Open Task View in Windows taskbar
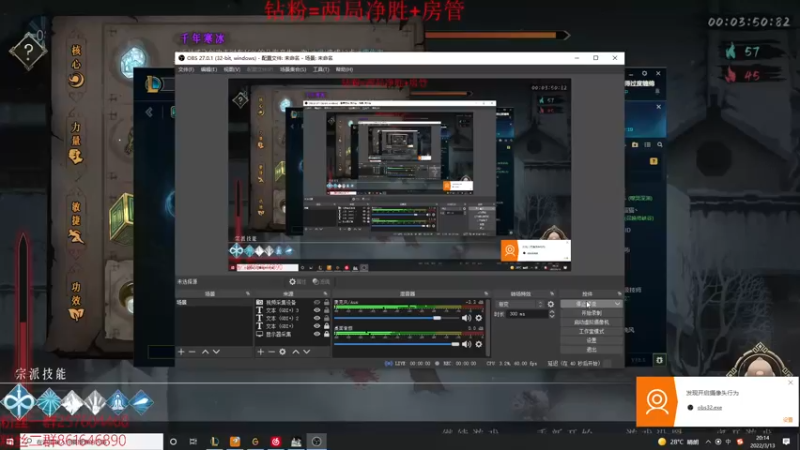Viewport: 800px width, 450px height. coord(193,441)
